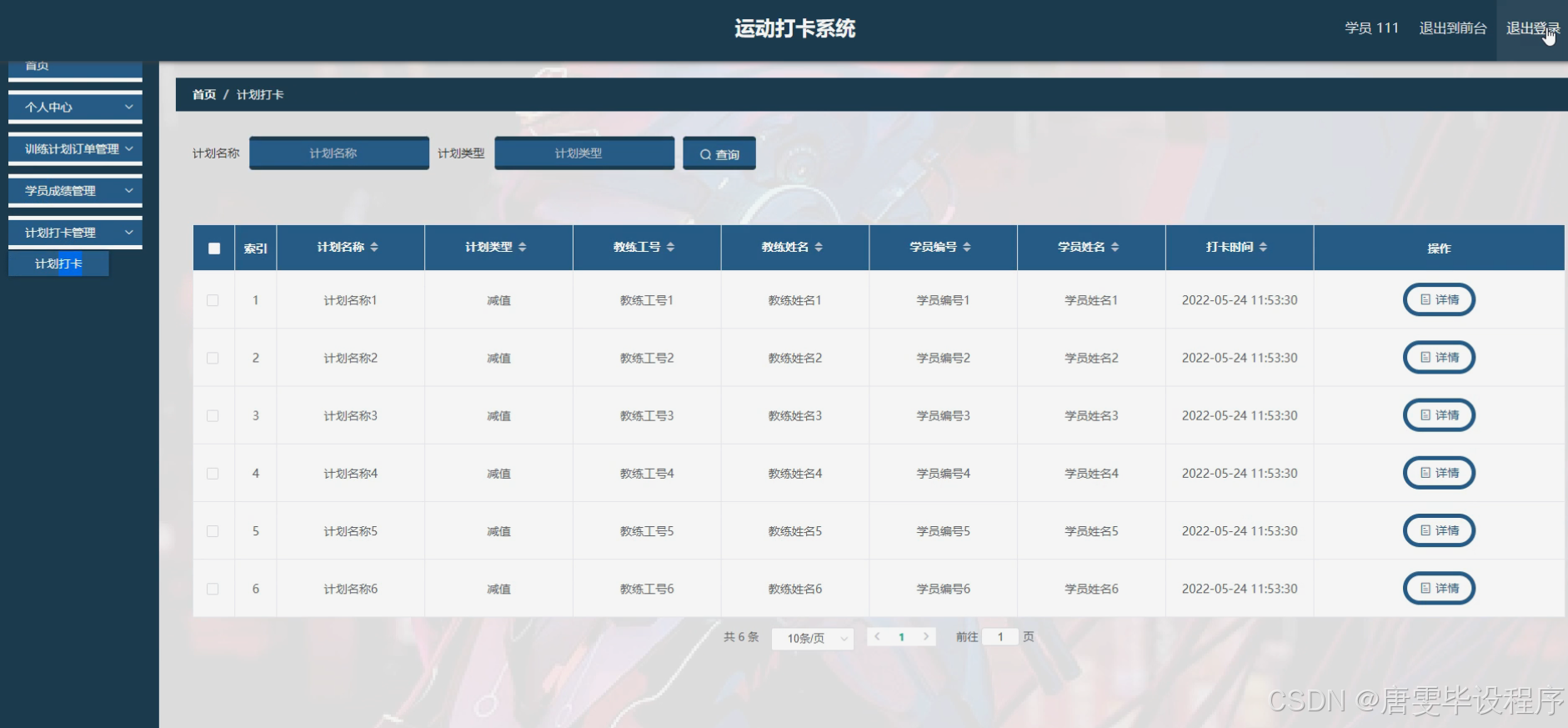
Task: Check the row for 计划名称5
Action: [x=213, y=531]
